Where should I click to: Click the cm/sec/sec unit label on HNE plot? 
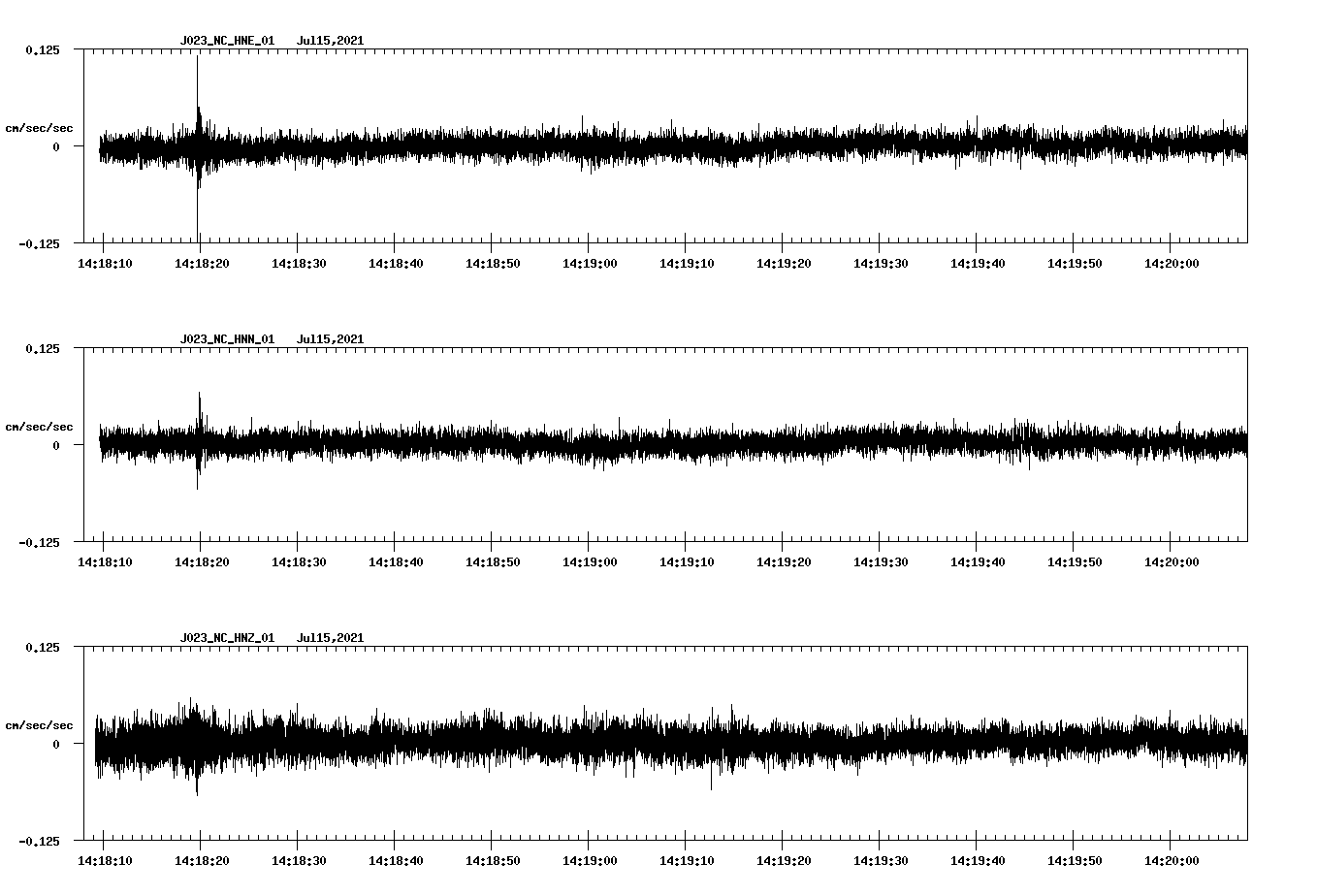coord(40,128)
